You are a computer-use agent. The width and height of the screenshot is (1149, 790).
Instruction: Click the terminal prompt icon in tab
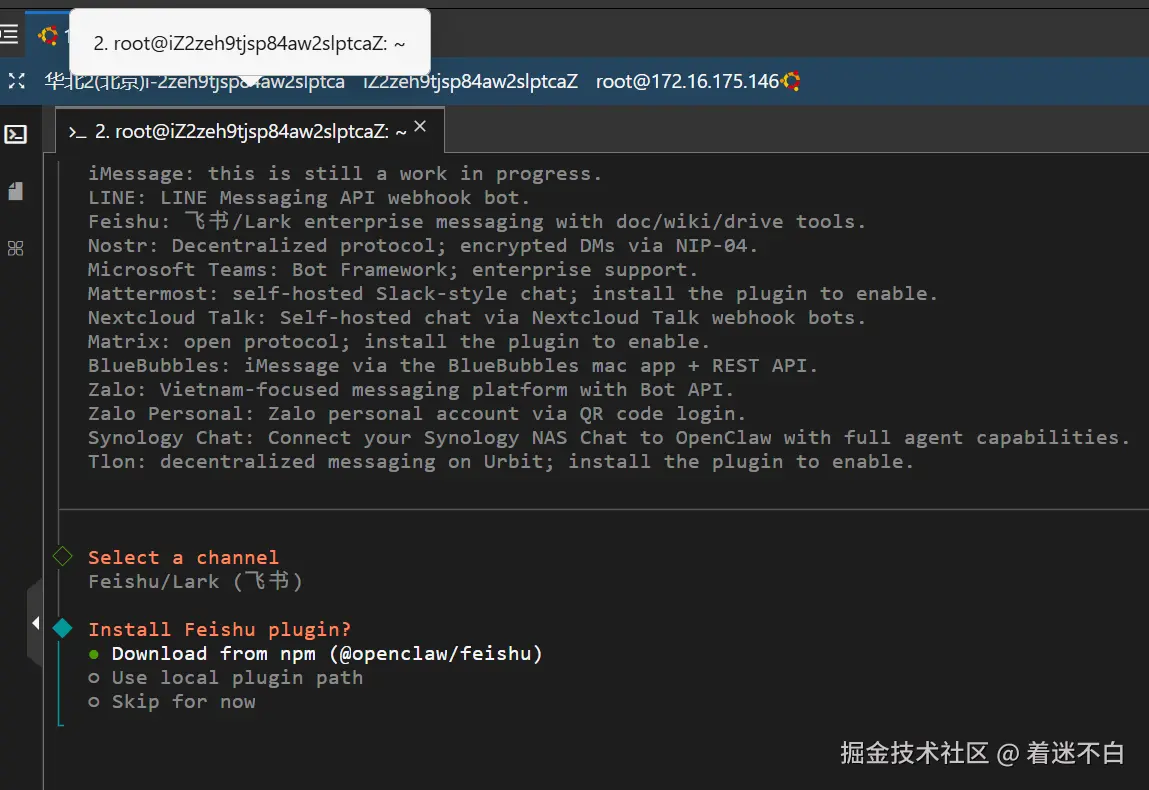[77, 132]
